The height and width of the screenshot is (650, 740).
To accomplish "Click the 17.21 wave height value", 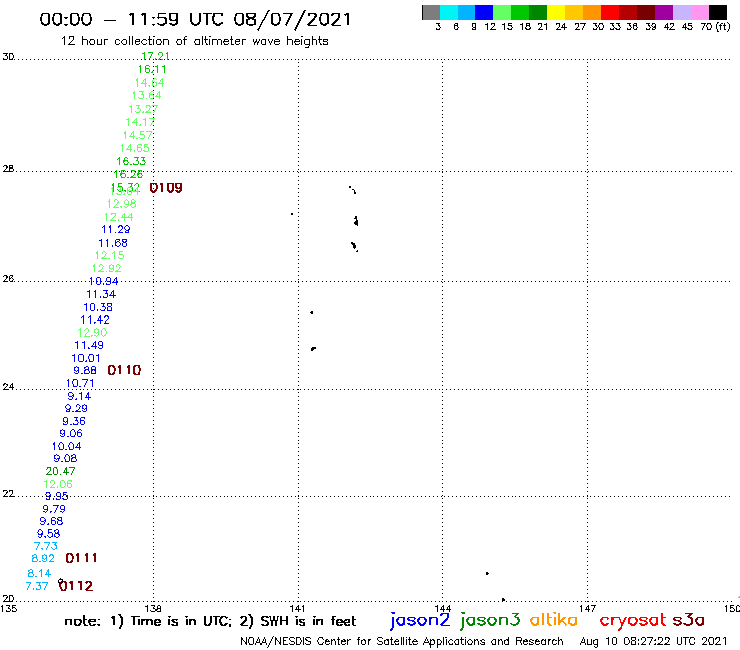I will coord(155,56).
